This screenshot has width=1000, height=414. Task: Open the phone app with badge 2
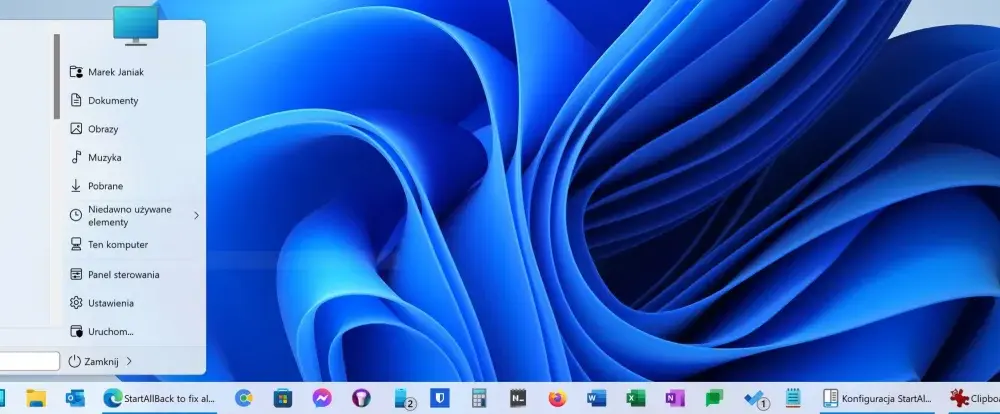(404, 398)
